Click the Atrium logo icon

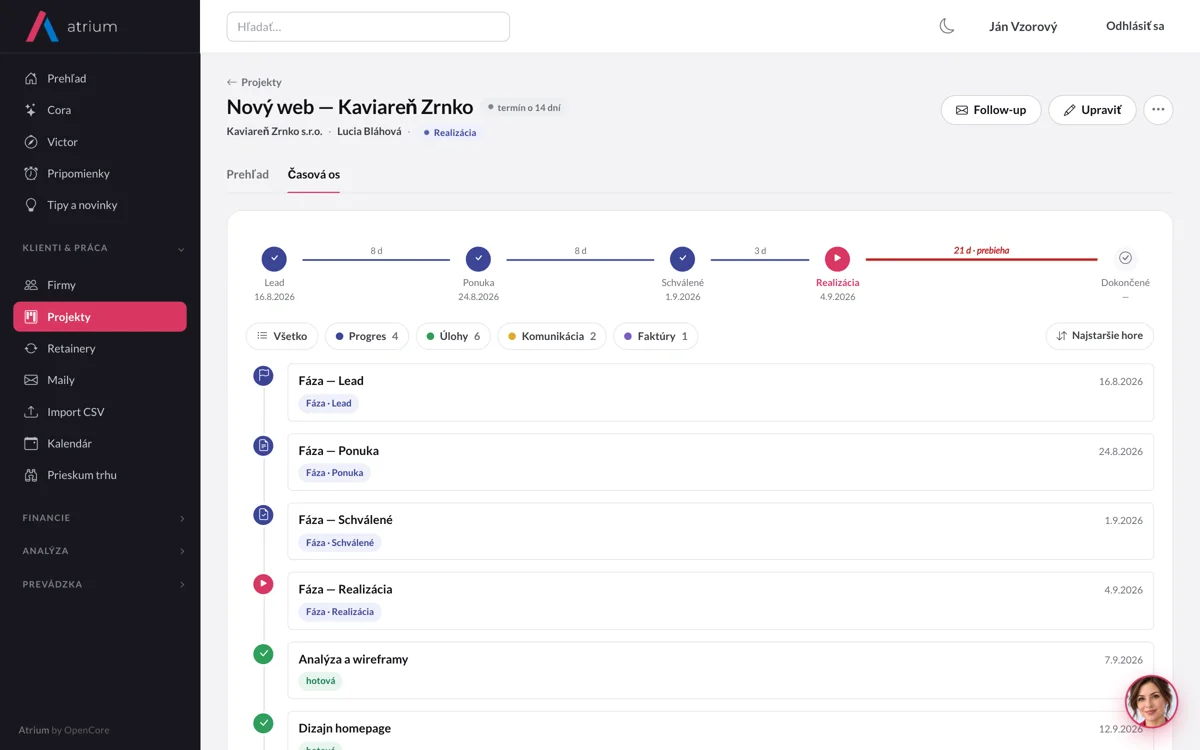pyautogui.click(x=42, y=27)
